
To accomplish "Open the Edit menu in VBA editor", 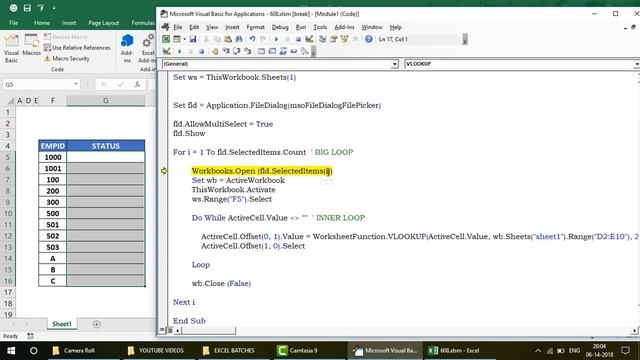I will [x=194, y=27].
